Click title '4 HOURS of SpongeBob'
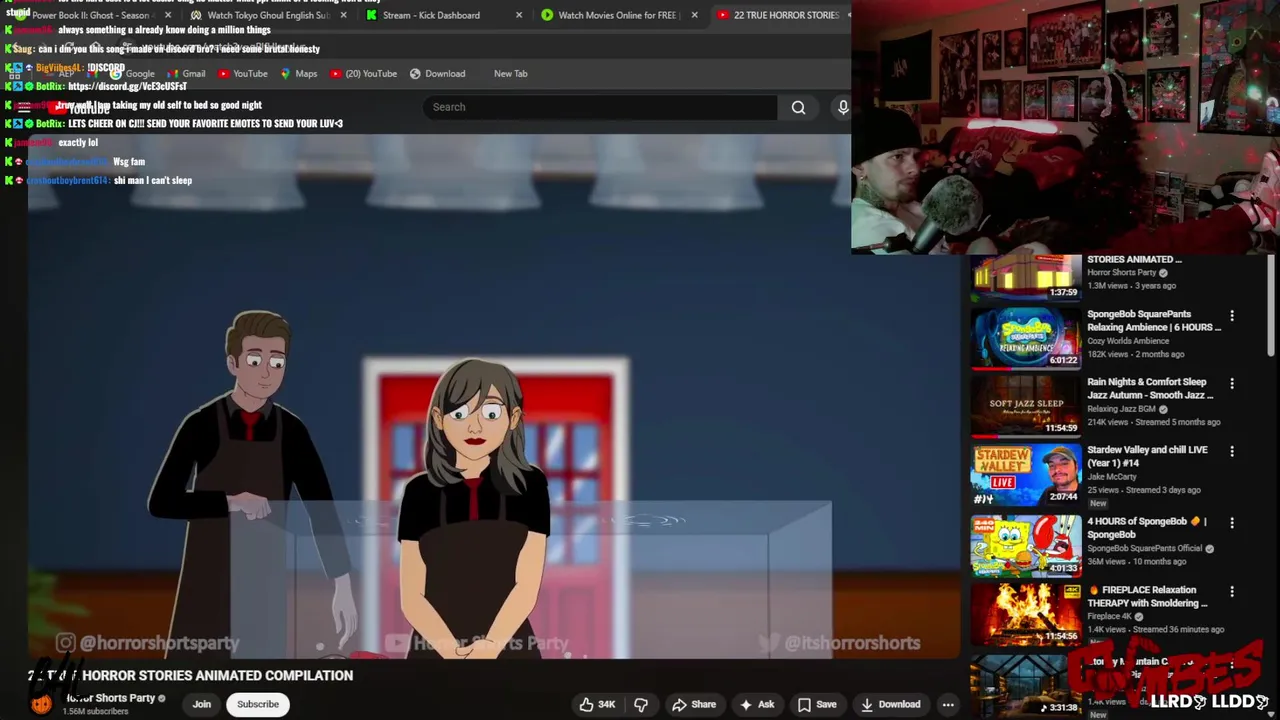The width and height of the screenshot is (1280, 720). (x=1147, y=527)
